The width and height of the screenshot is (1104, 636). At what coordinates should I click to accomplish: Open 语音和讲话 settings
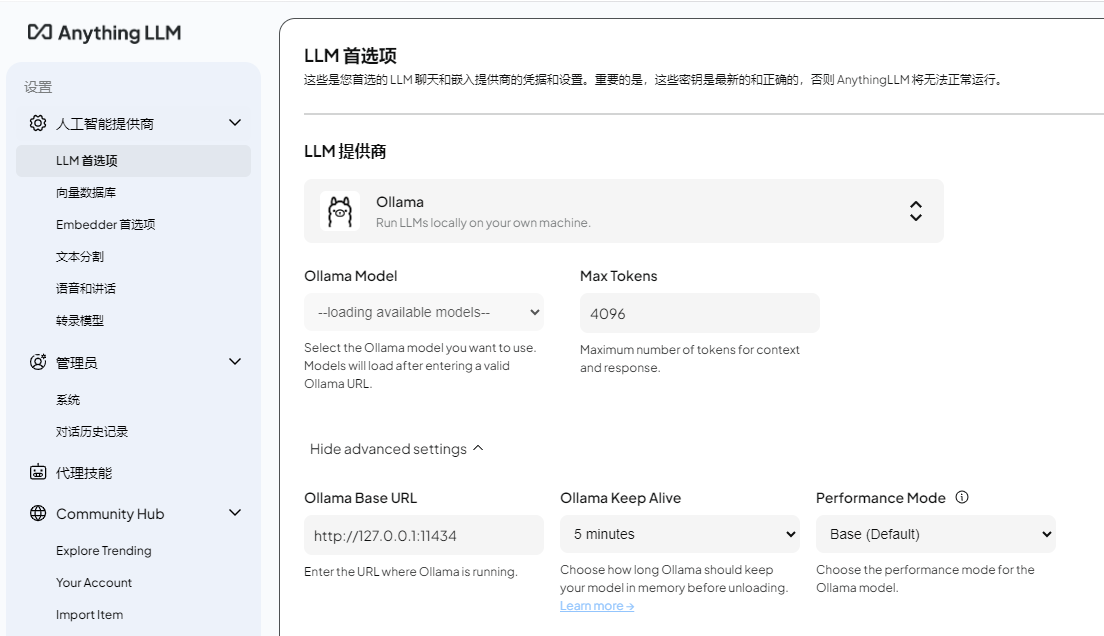point(86,288)
